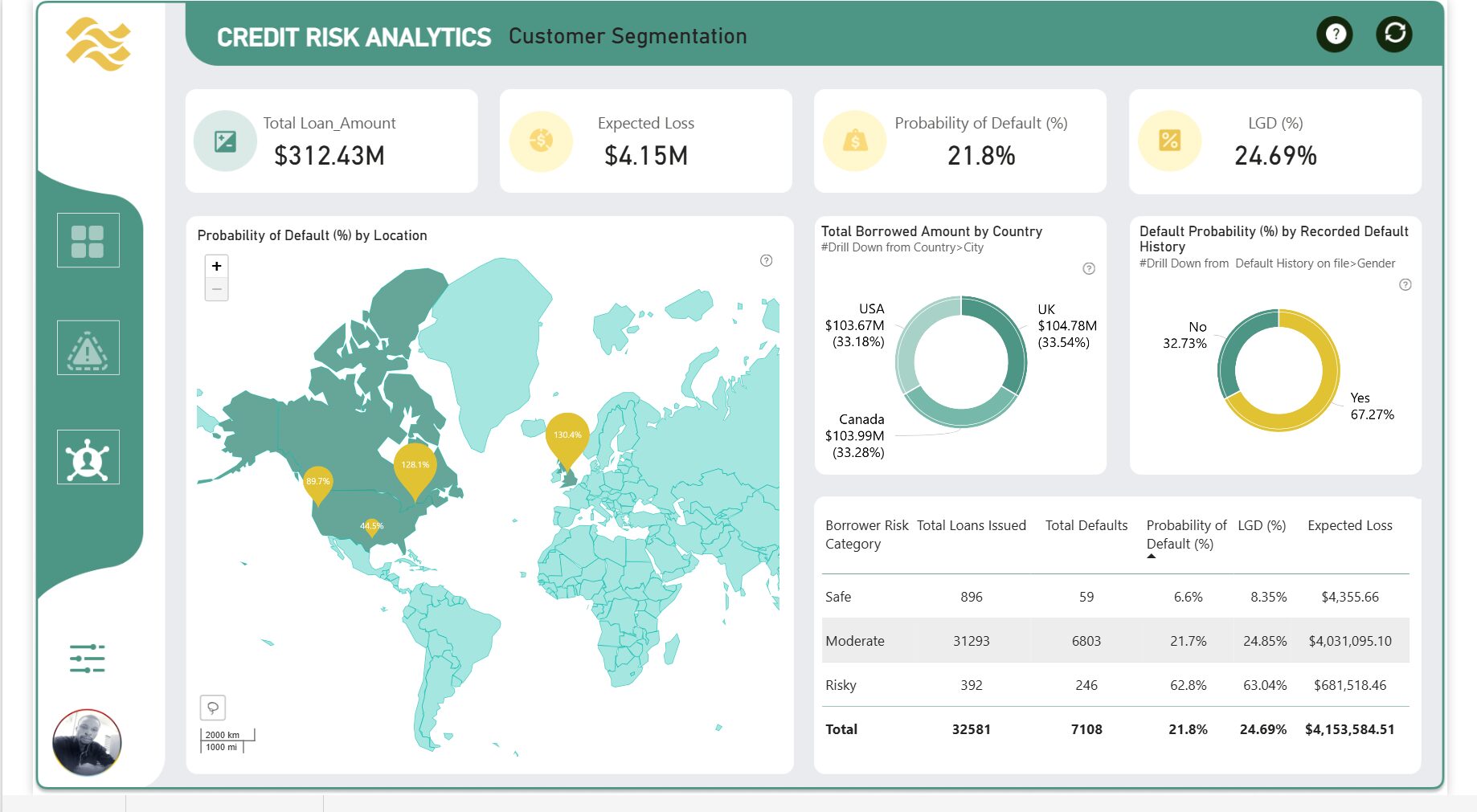The width and height of the screenshot is (1477, 812).
Task: Open the customer segmentation icon in sidebar
Action: click(88, 457)
